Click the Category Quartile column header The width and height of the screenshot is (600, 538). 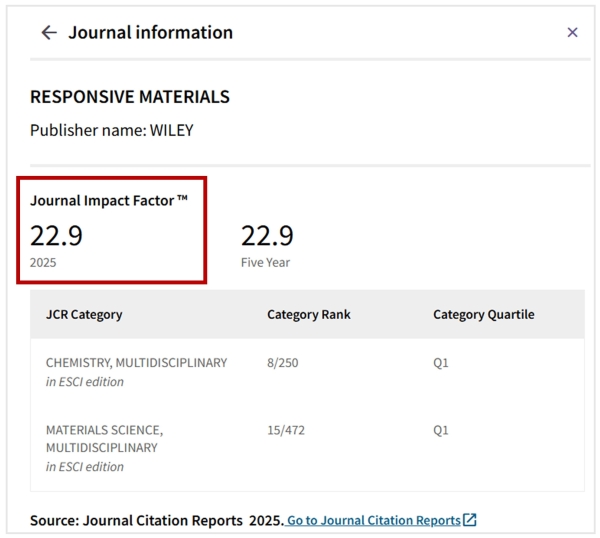click(484, 315)
